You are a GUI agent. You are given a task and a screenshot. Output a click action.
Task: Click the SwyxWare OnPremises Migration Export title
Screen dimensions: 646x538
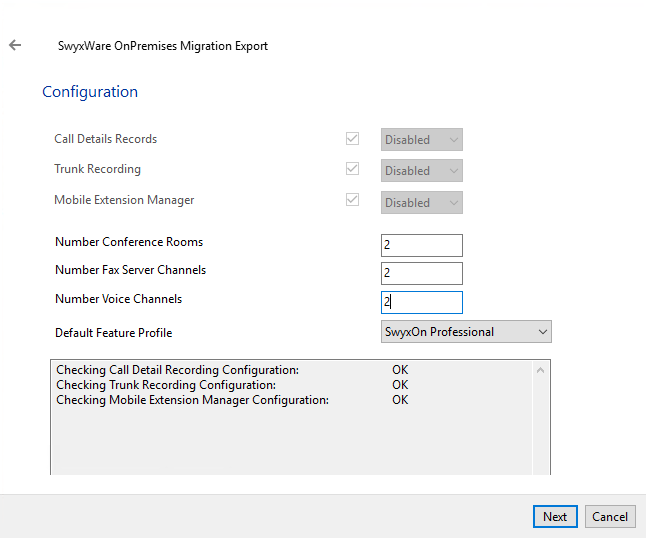[x=163, y=46]
